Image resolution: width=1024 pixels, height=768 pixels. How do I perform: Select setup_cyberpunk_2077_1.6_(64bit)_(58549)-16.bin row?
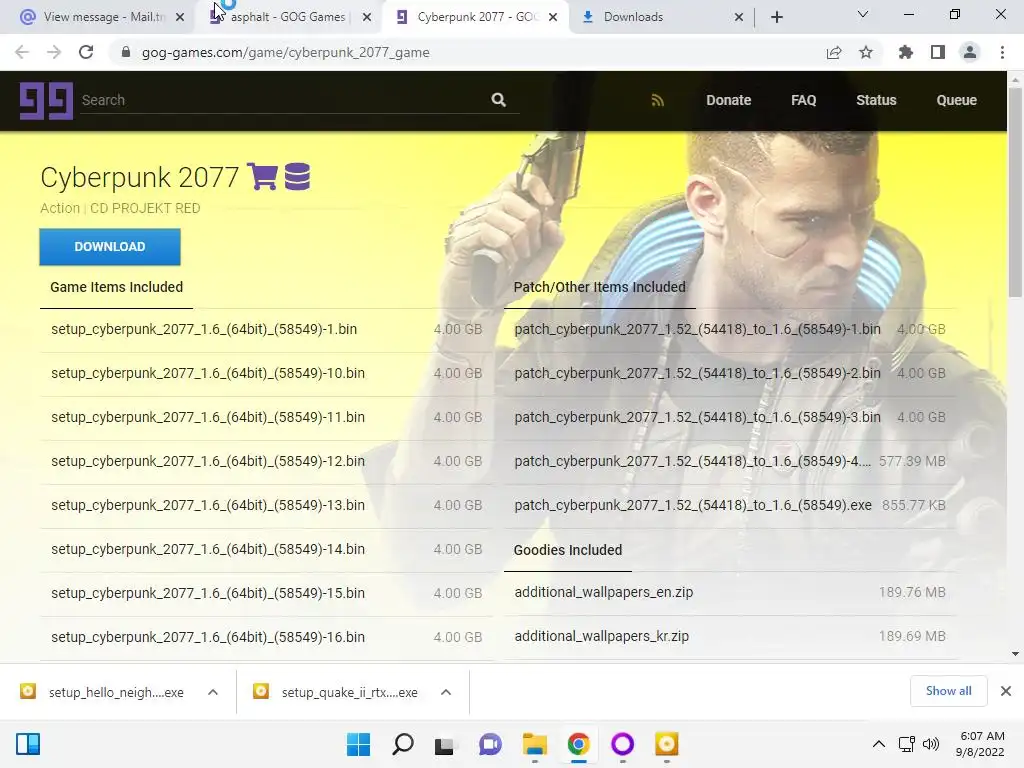(266, 637)
